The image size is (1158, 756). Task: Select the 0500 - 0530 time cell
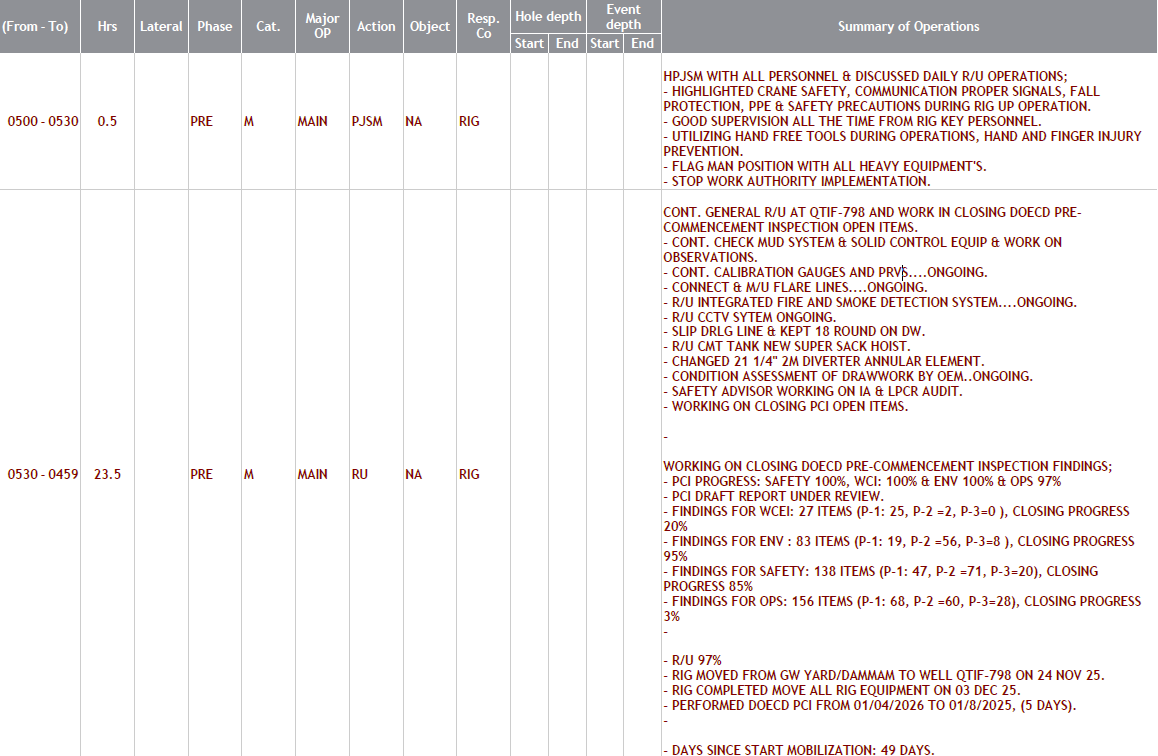click(43, 122)
